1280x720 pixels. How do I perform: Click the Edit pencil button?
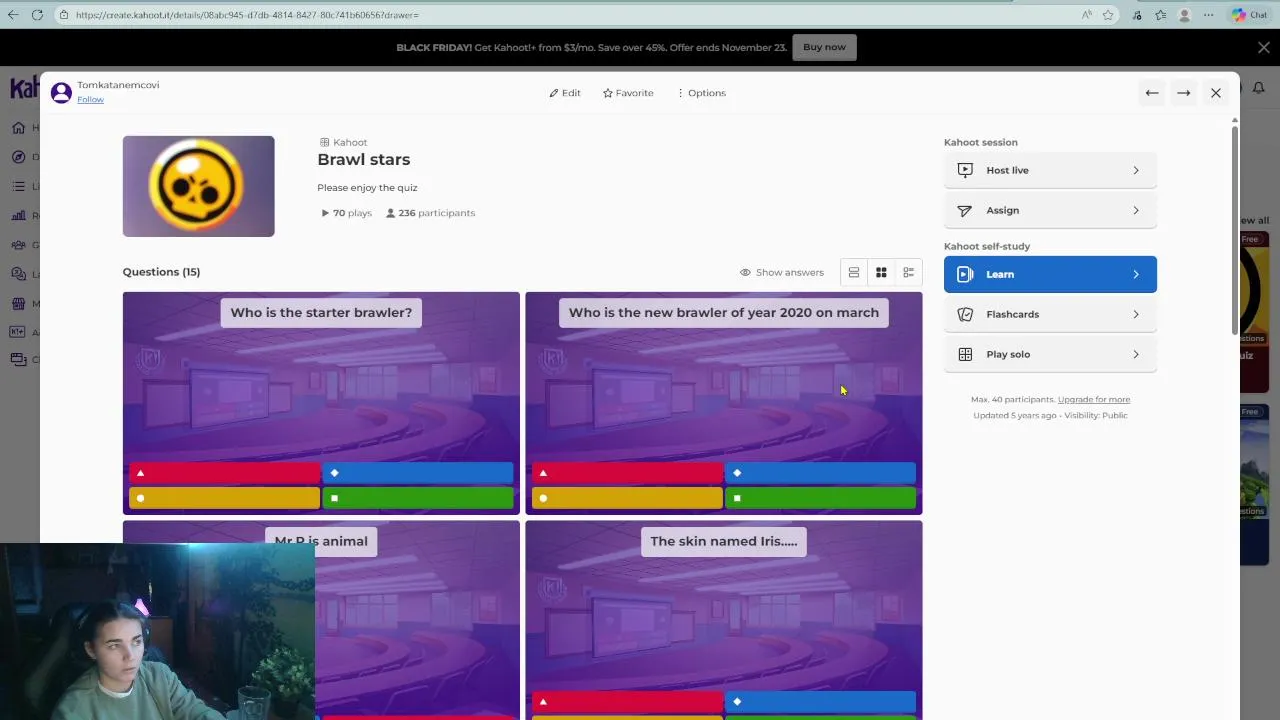coord(565,93)
